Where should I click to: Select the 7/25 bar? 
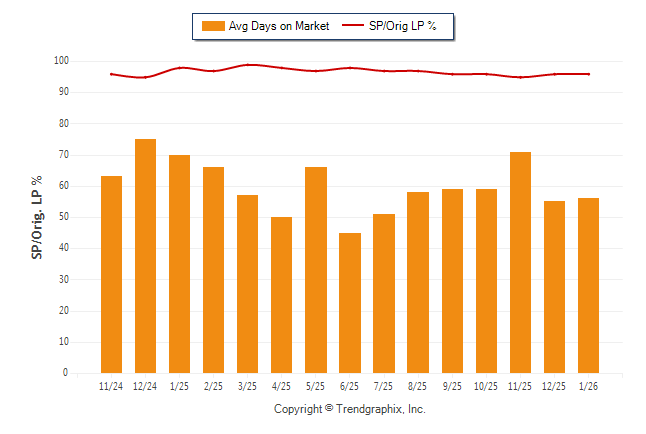tap(384, 293)
